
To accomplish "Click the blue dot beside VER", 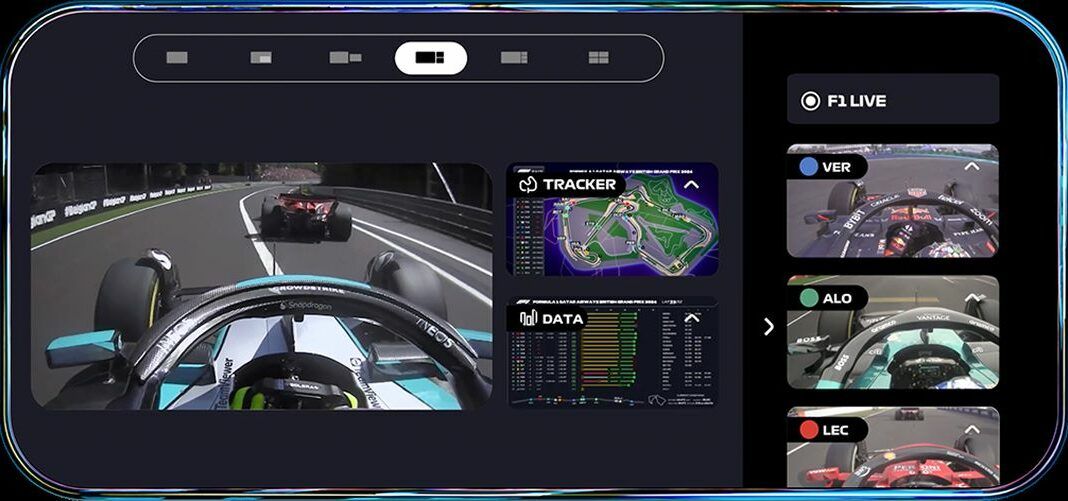I will pos(808,167).
